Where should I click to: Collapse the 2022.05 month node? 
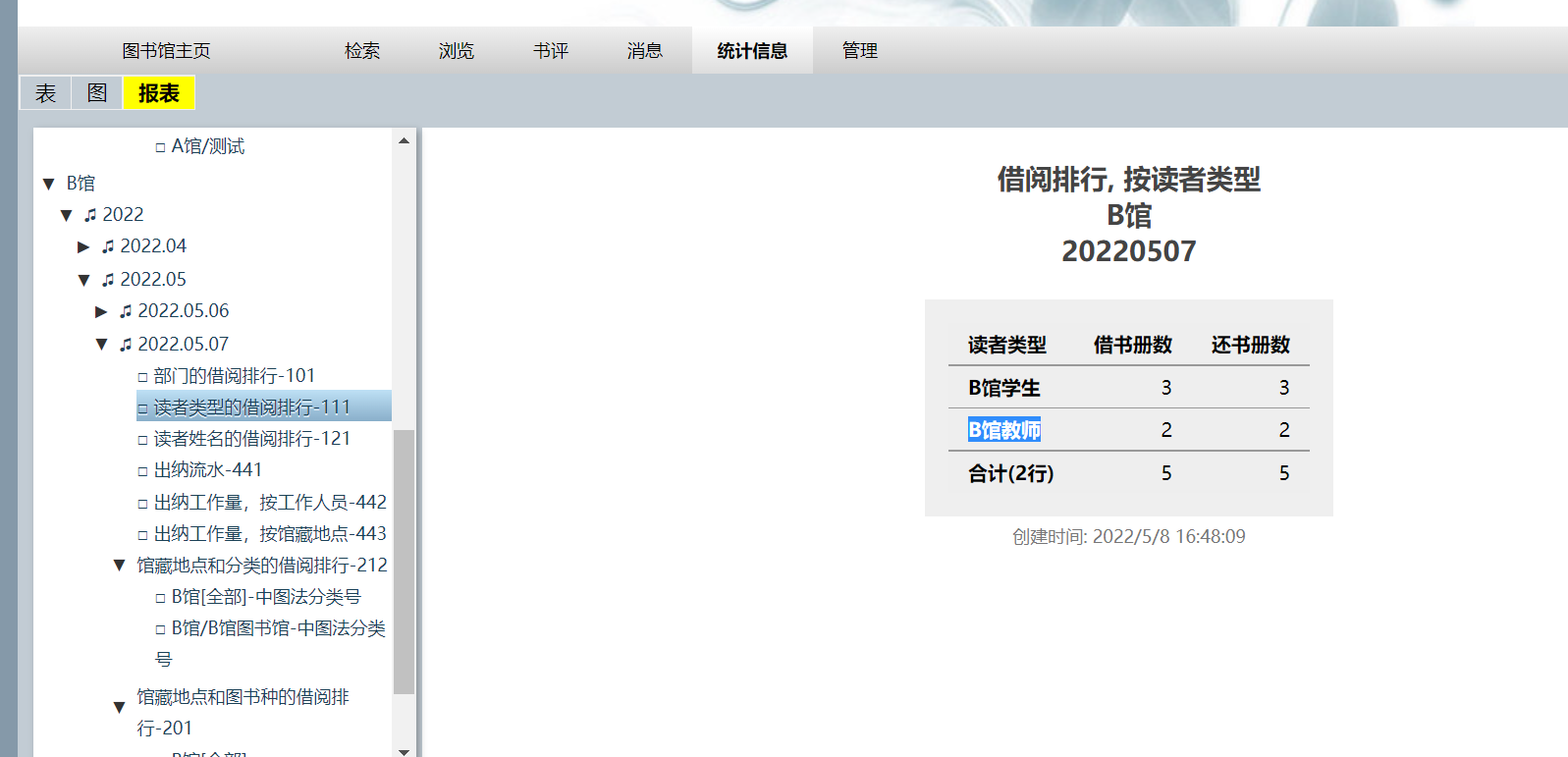83,280
